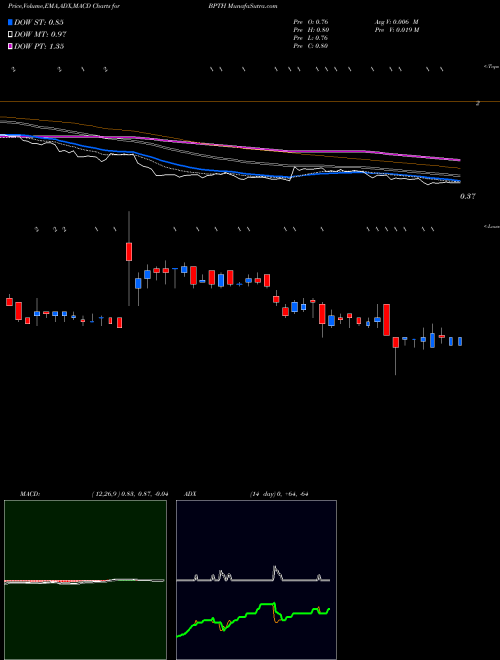Open the dark blue ADX chart panel

[x=256, y=580]
